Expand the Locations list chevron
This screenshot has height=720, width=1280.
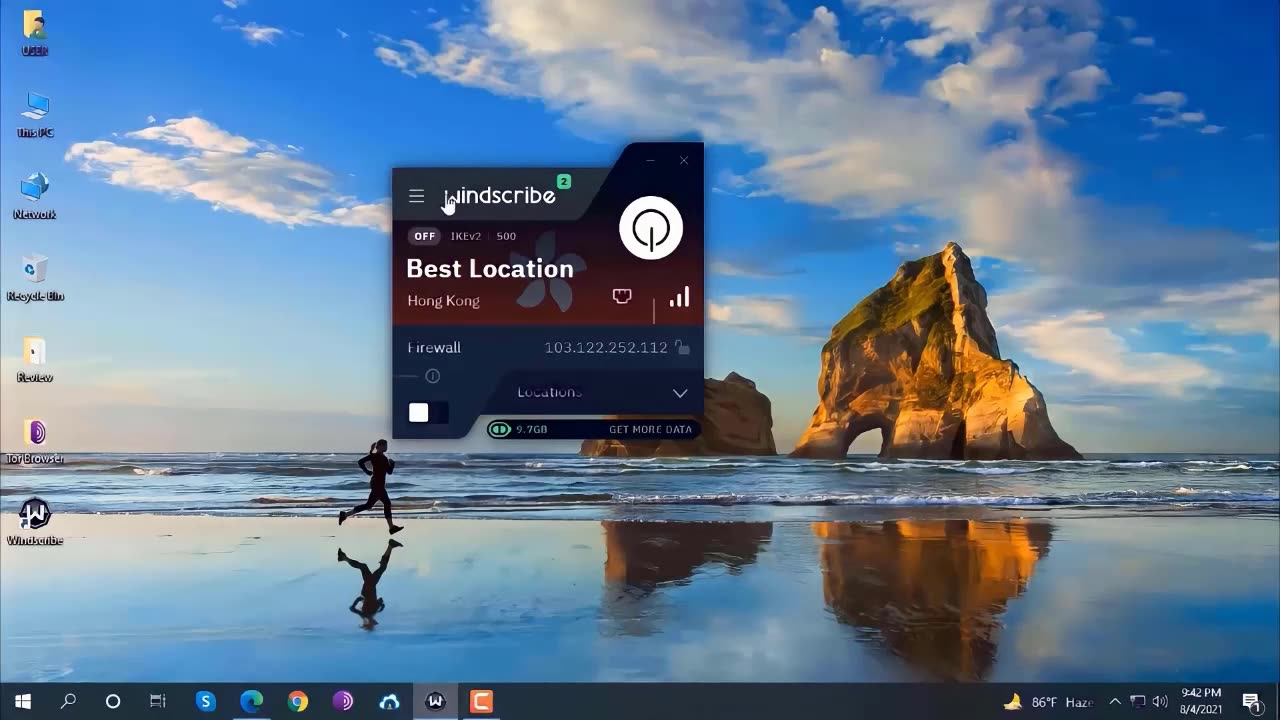point(680,393)
